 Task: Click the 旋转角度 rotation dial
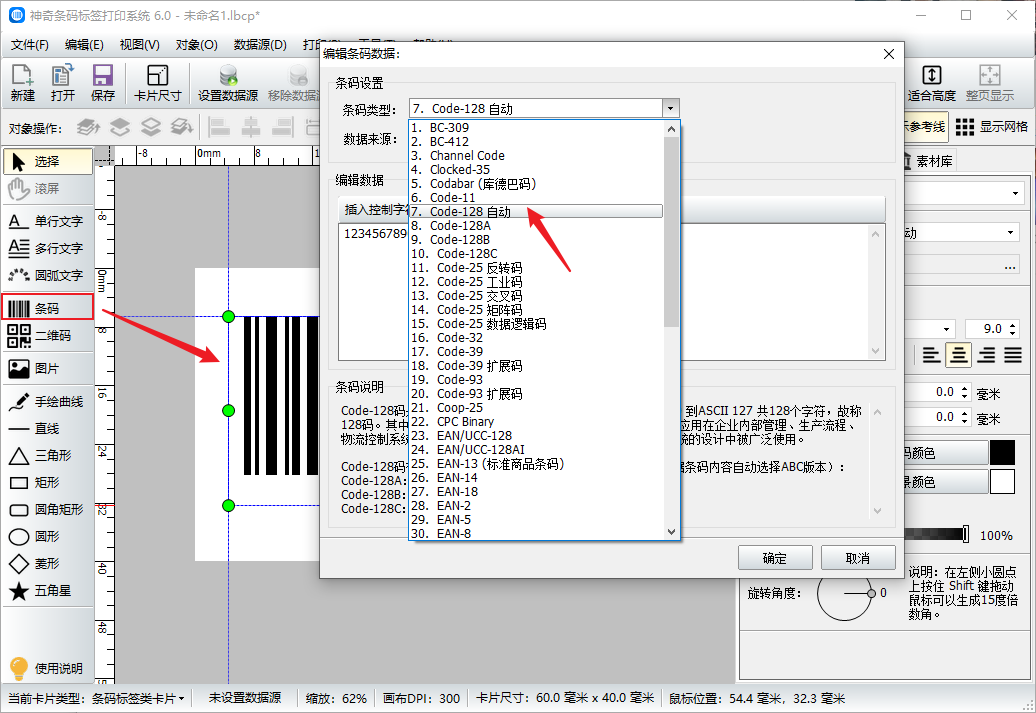844,593
